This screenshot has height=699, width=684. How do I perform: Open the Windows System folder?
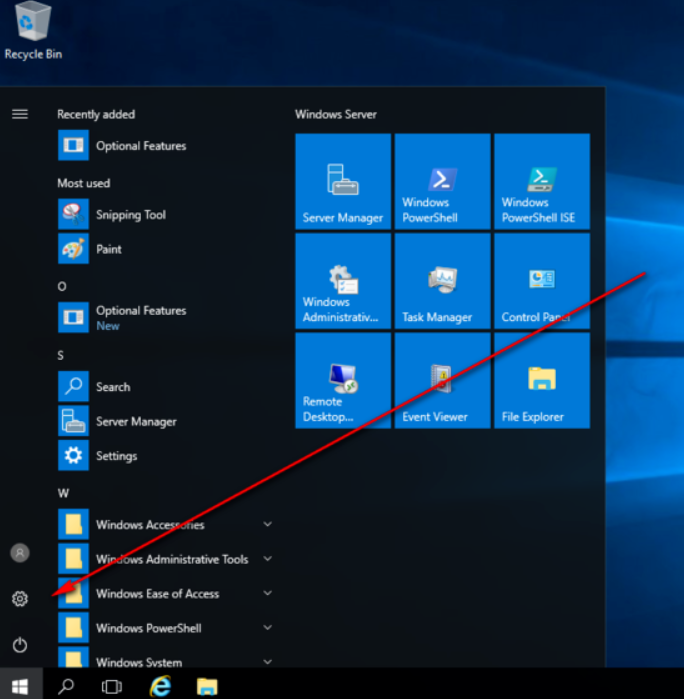coord(167,657)
